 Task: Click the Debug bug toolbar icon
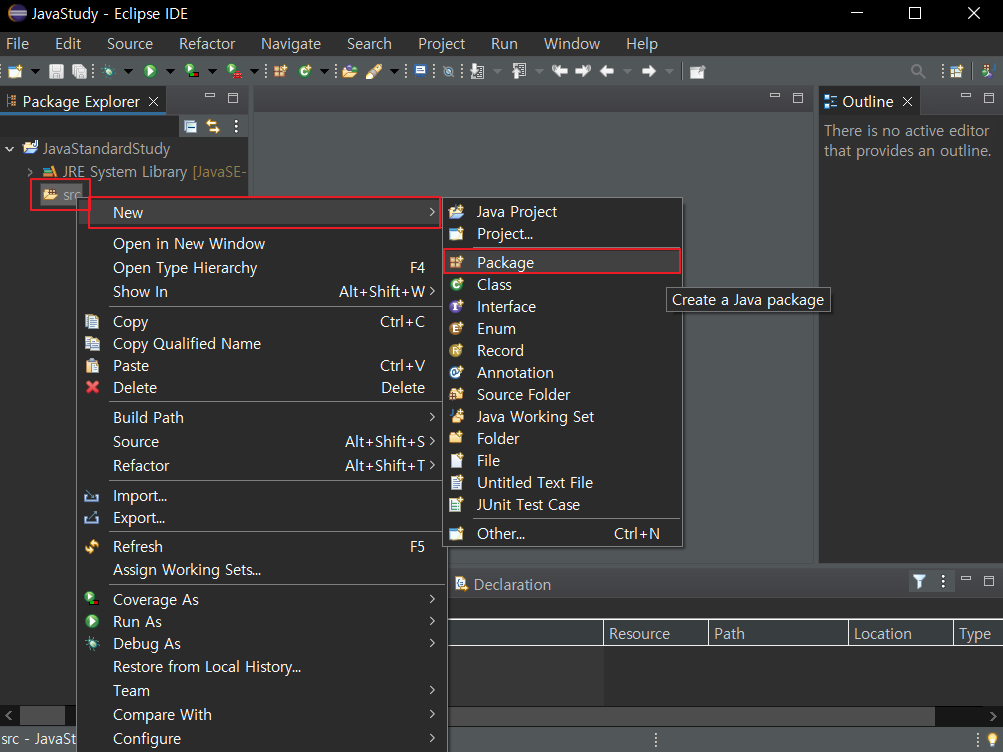[108, 72]
